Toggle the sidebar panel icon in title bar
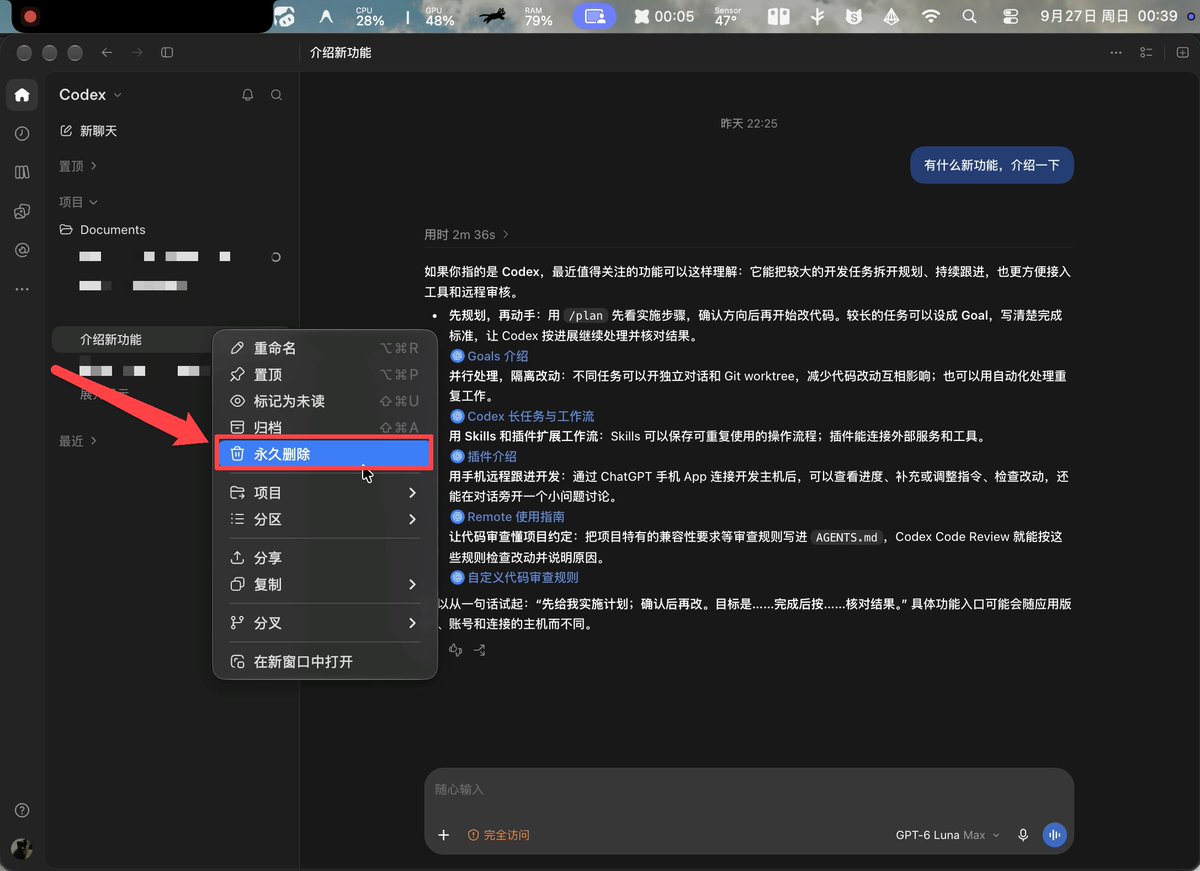Image resolution: width=1200 pixels, height=871 pixels. click(x=167, y=52)
